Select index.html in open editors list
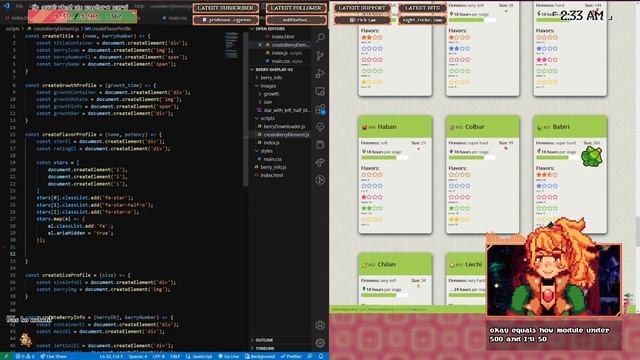Viewport: 640px width, 360px height. (282, 37)
